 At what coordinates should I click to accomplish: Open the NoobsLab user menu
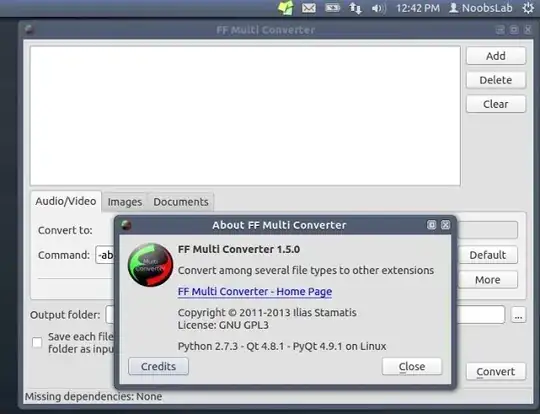click(x=481, y=8)
